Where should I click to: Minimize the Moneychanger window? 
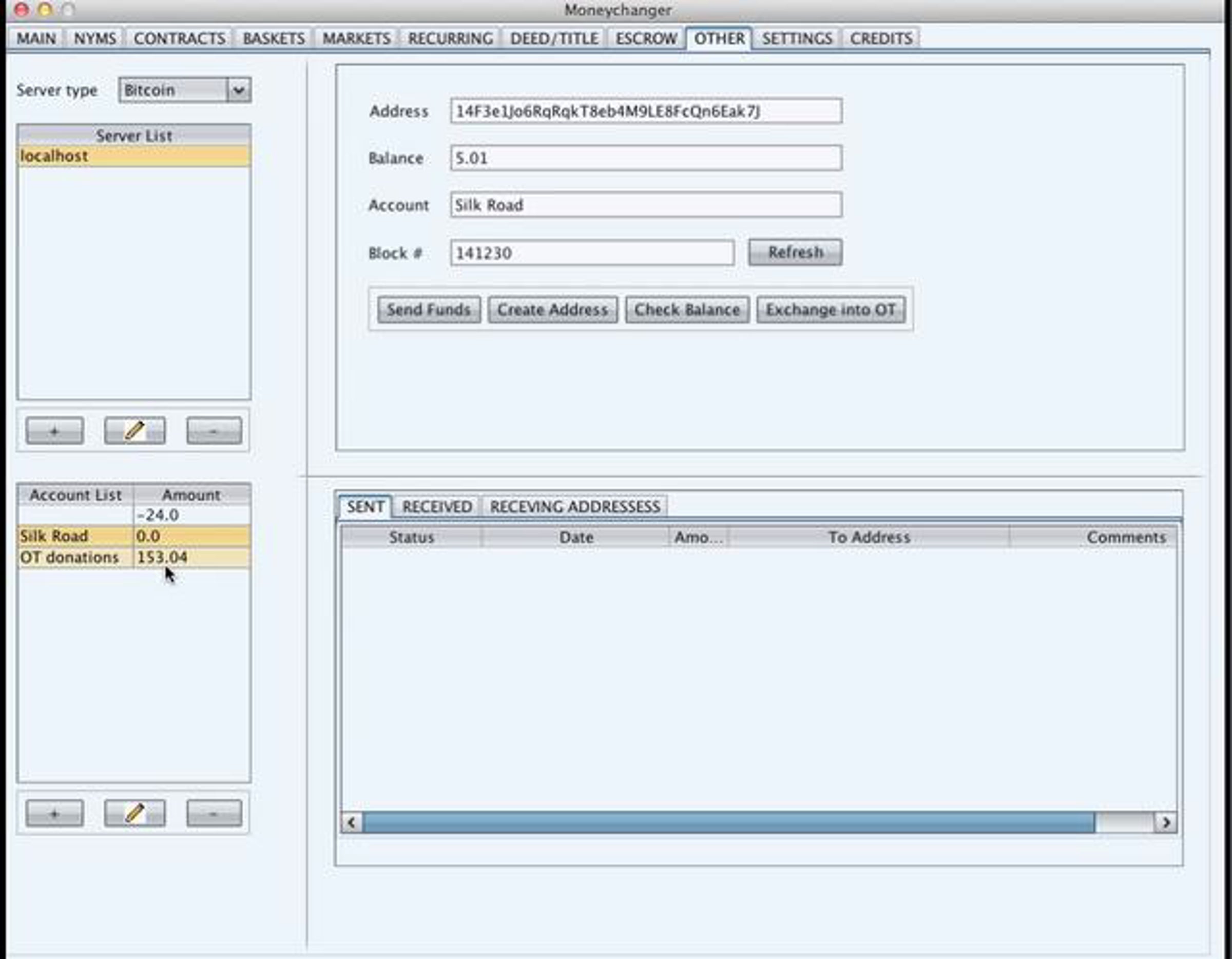[45, 10]
